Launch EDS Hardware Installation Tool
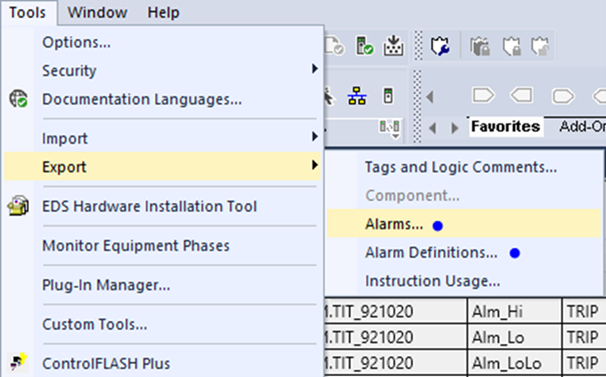The height and width of the screenshot is (377, 606). click(149, 206)
